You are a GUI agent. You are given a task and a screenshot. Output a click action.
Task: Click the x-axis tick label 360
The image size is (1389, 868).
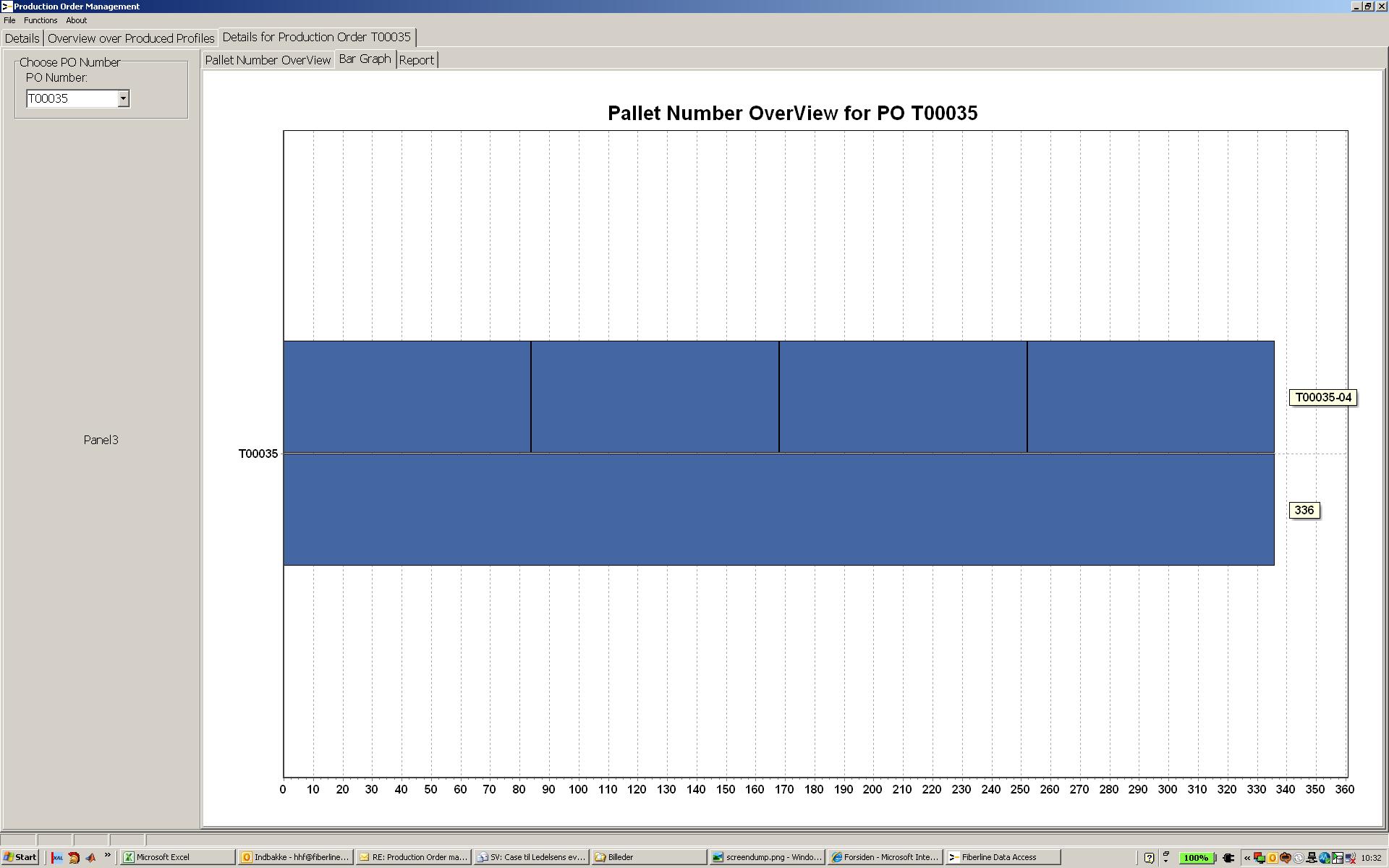pyautogui.click(x=1344, y=789)
